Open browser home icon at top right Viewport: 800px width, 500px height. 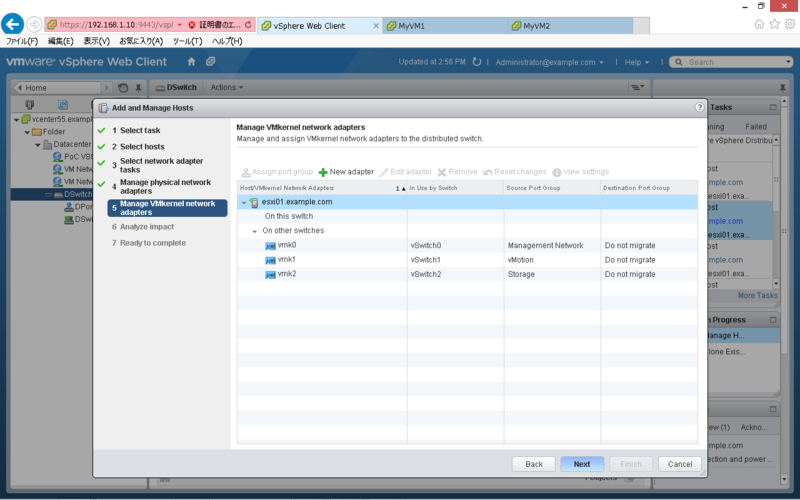[x=759, y=24]
